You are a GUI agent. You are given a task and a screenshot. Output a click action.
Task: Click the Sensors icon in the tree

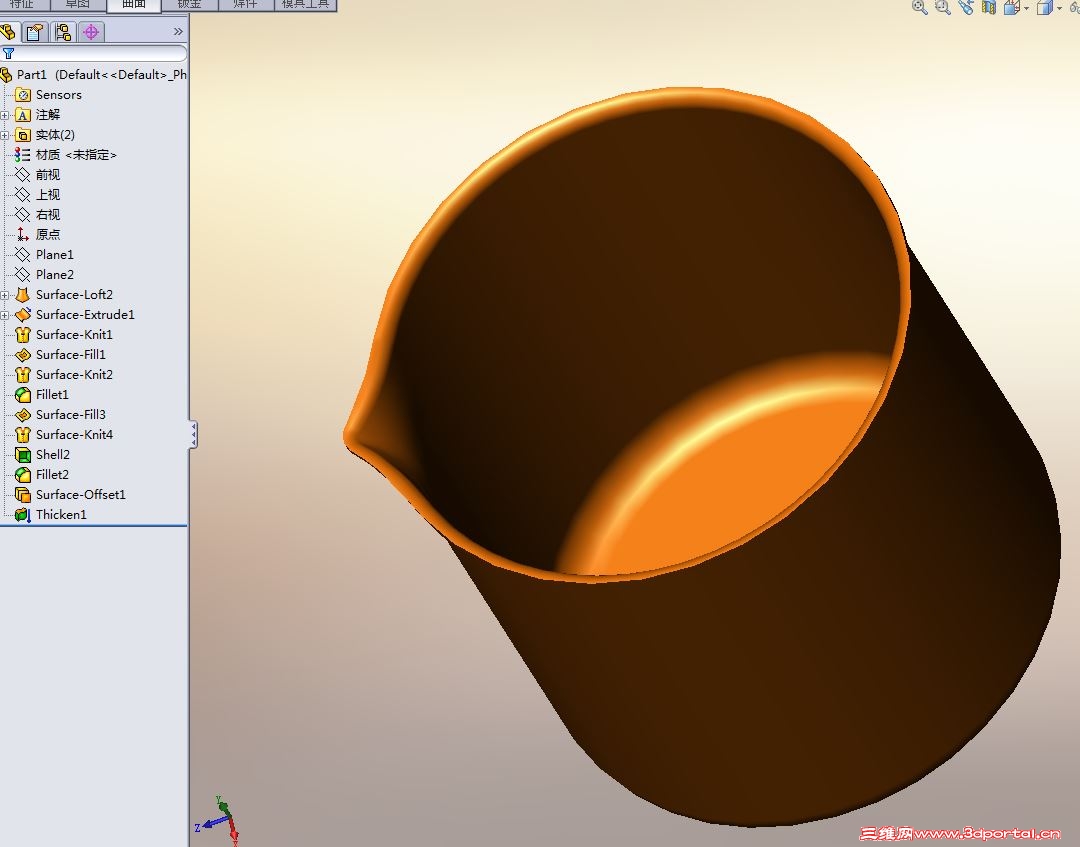pos(23,95)
